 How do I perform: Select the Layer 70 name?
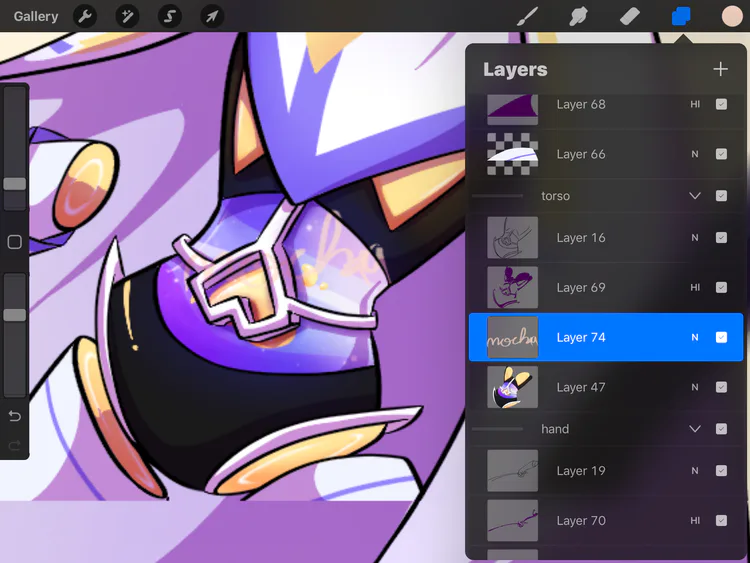pos(581,520)
